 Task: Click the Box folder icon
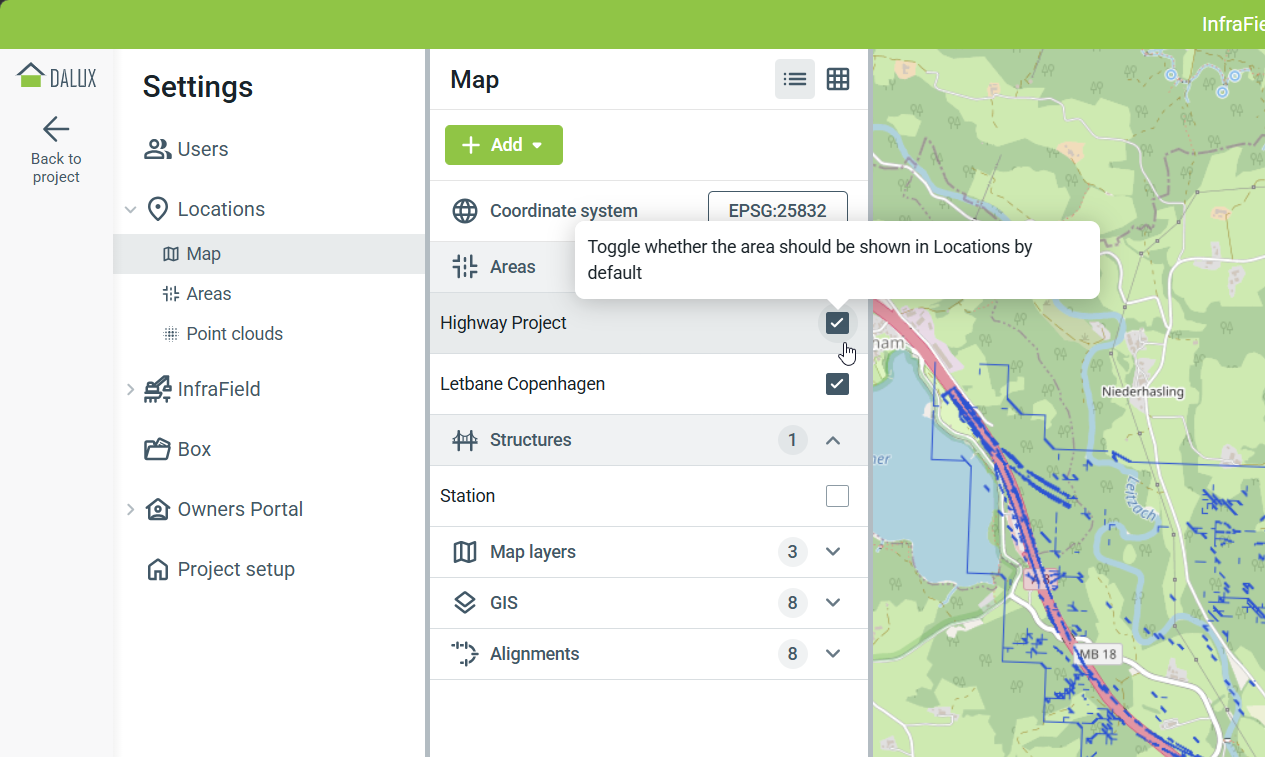(157, 449)
